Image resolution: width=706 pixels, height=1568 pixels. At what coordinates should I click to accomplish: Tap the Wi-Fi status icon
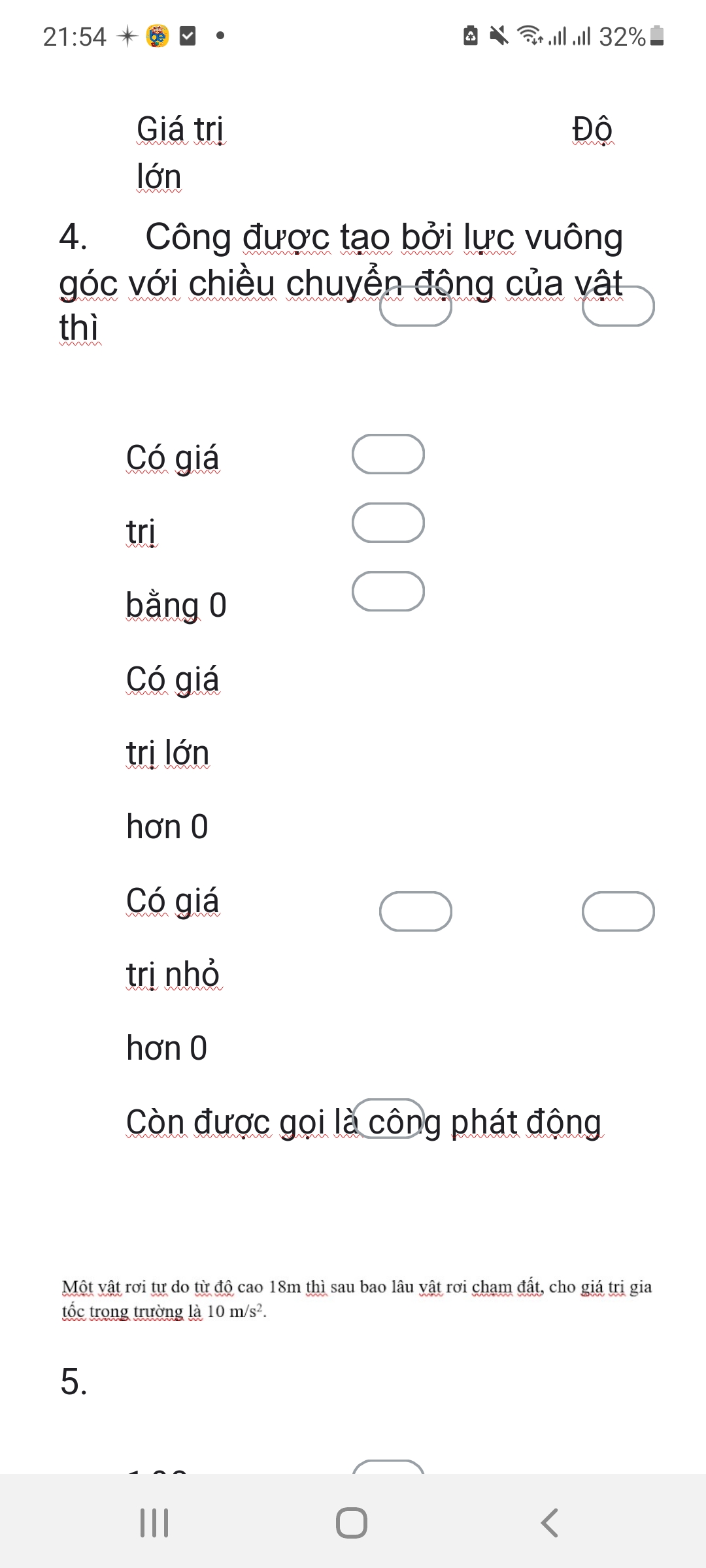(529, 35)
